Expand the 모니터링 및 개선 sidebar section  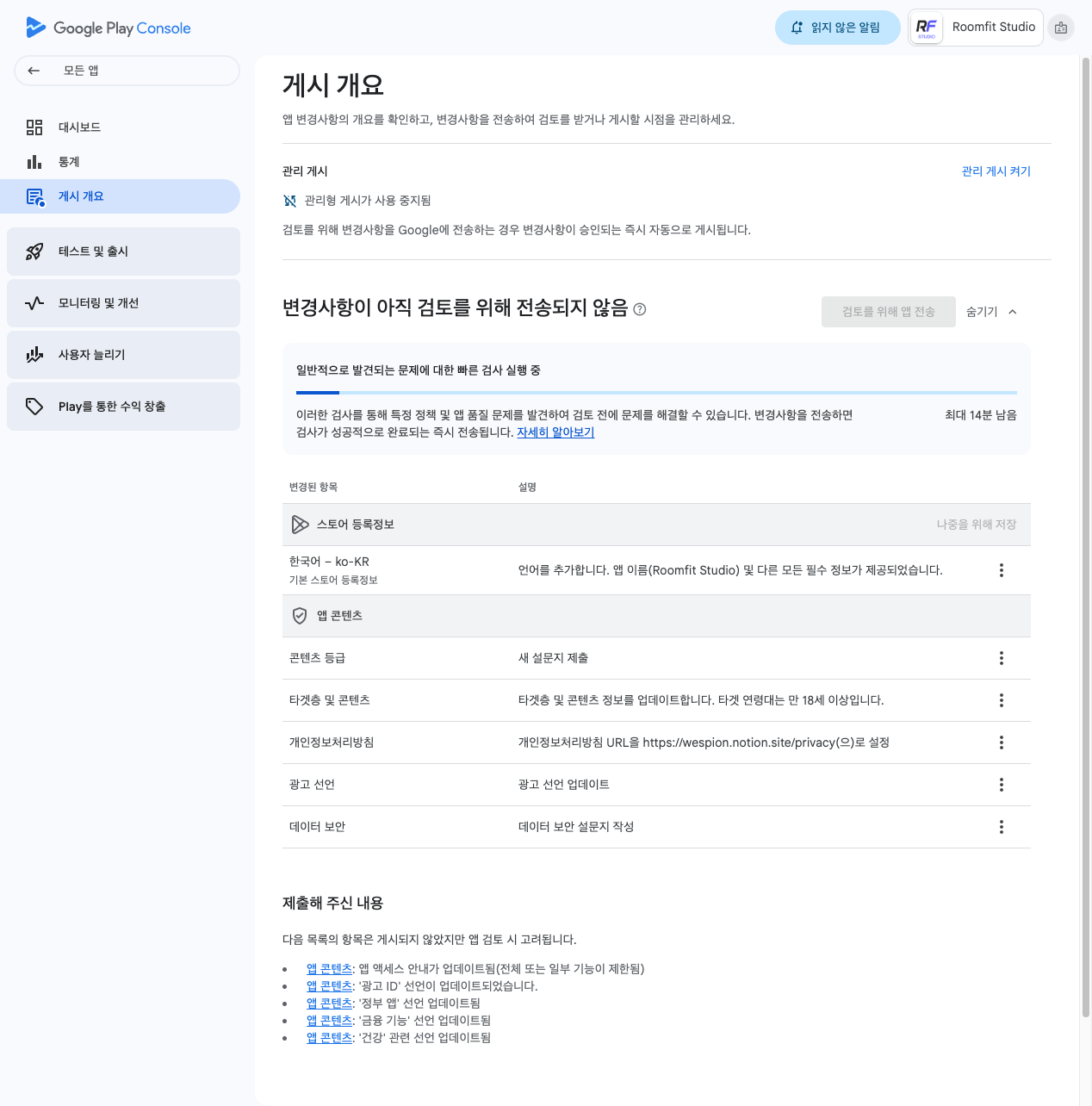tap(123, 303)
